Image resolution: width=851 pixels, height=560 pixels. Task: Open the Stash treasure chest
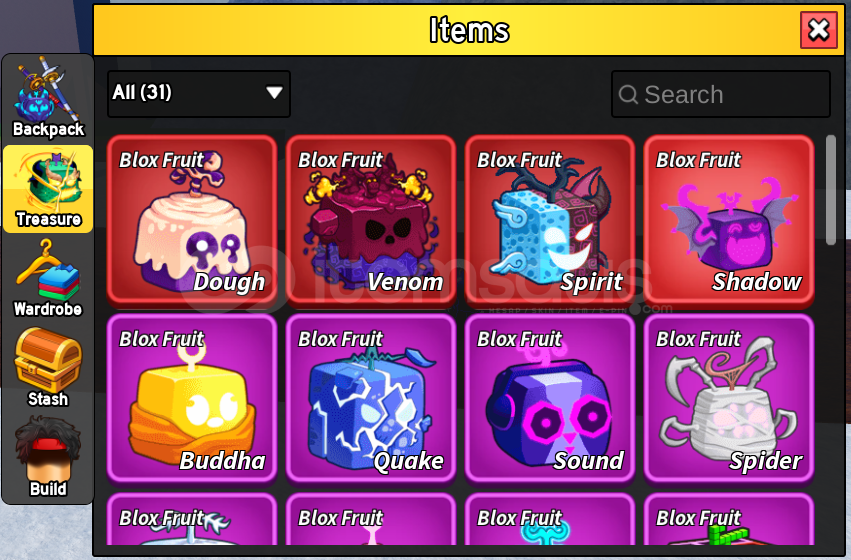[x=48, y=367]
